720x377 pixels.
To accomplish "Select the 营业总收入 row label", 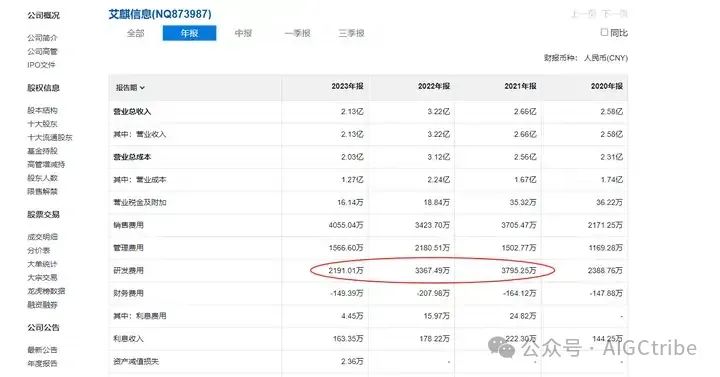I will (132, 112).
